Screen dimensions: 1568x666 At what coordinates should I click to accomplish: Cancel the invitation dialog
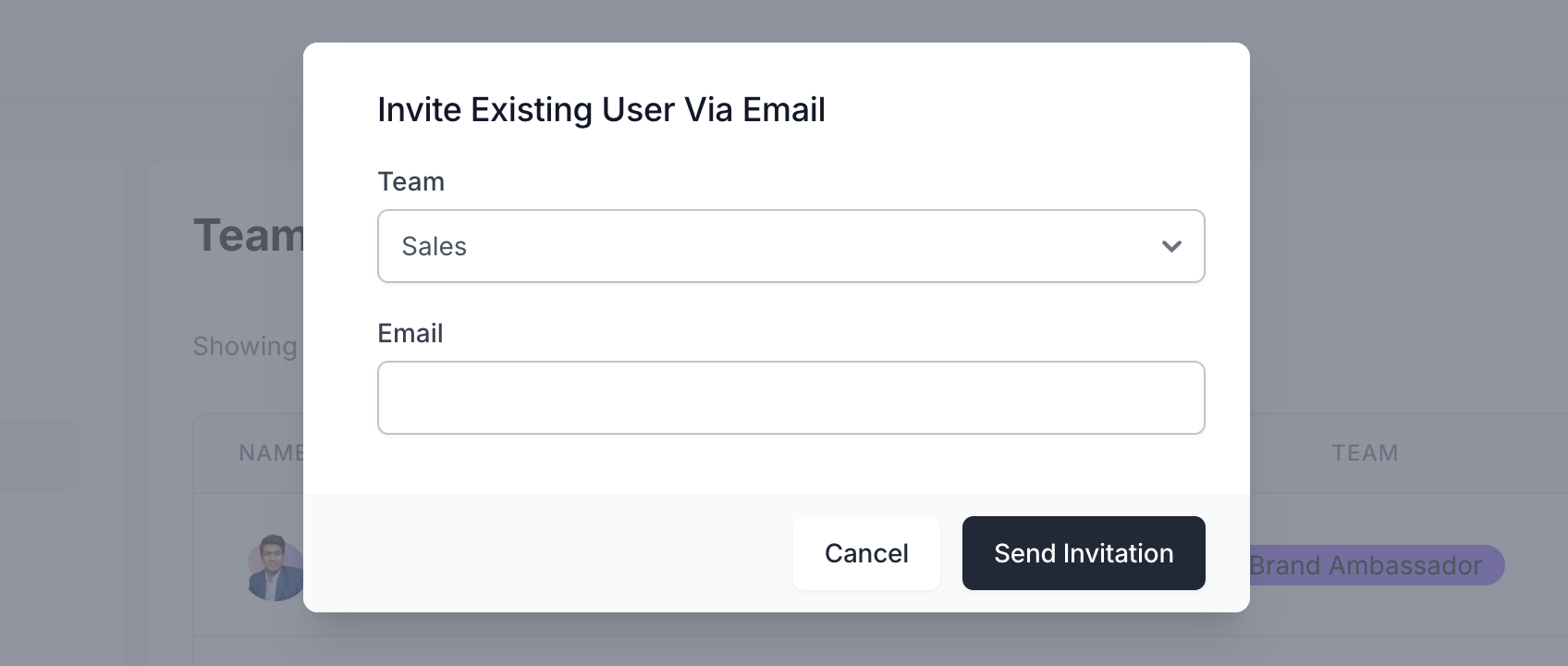866,553
